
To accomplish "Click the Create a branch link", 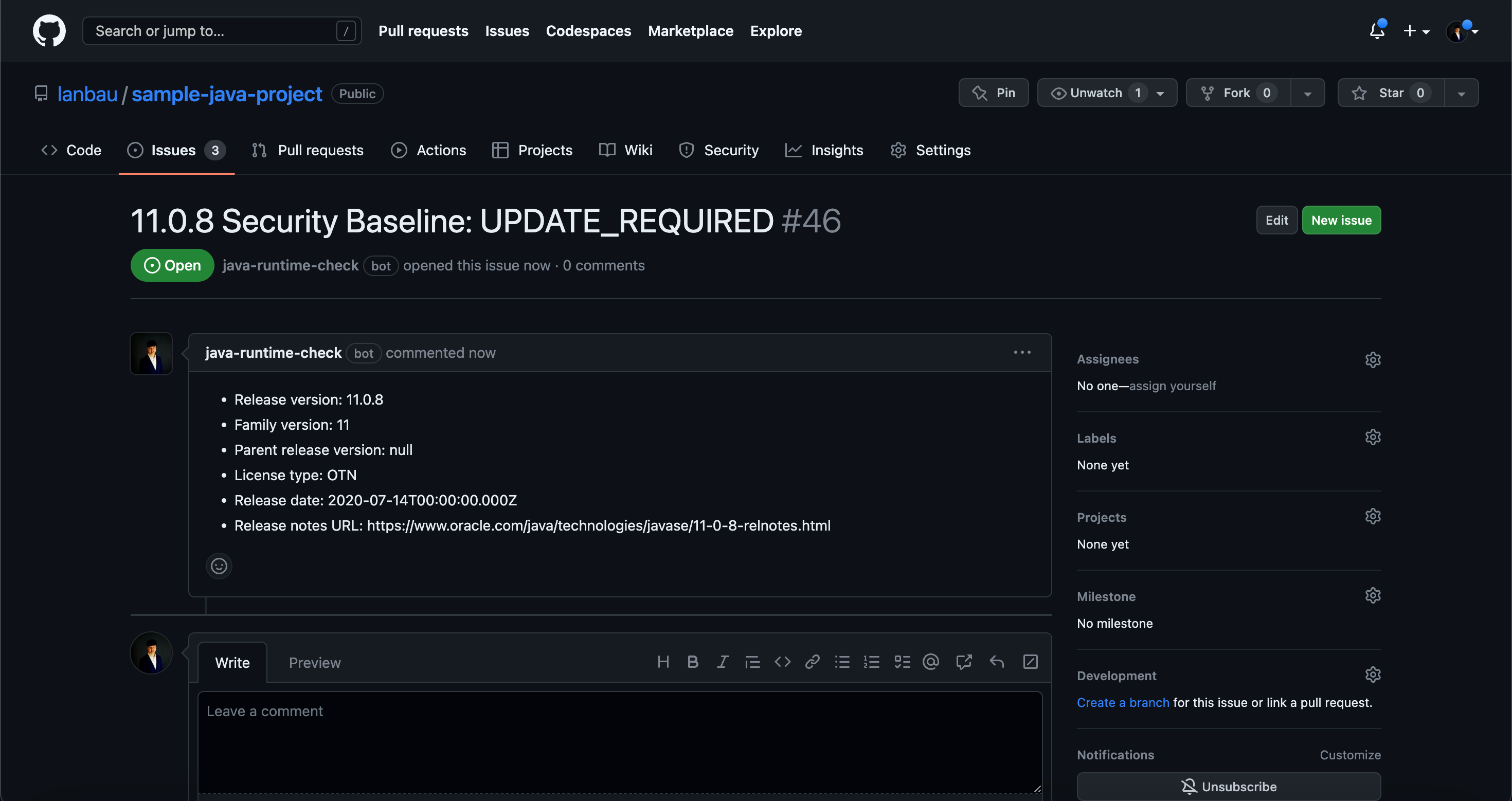I will [x=1123, y=702].
